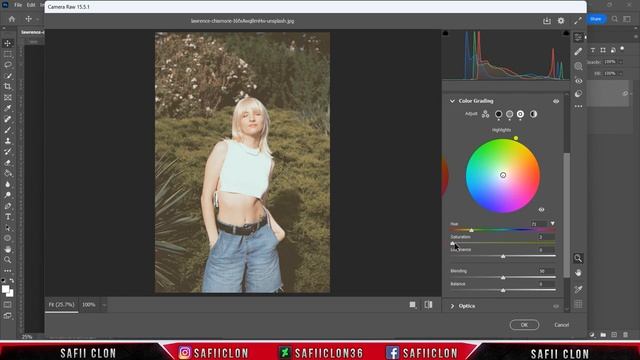
Task: Select the Healing tool in Camera Raw sidebar
Action: 578,51
